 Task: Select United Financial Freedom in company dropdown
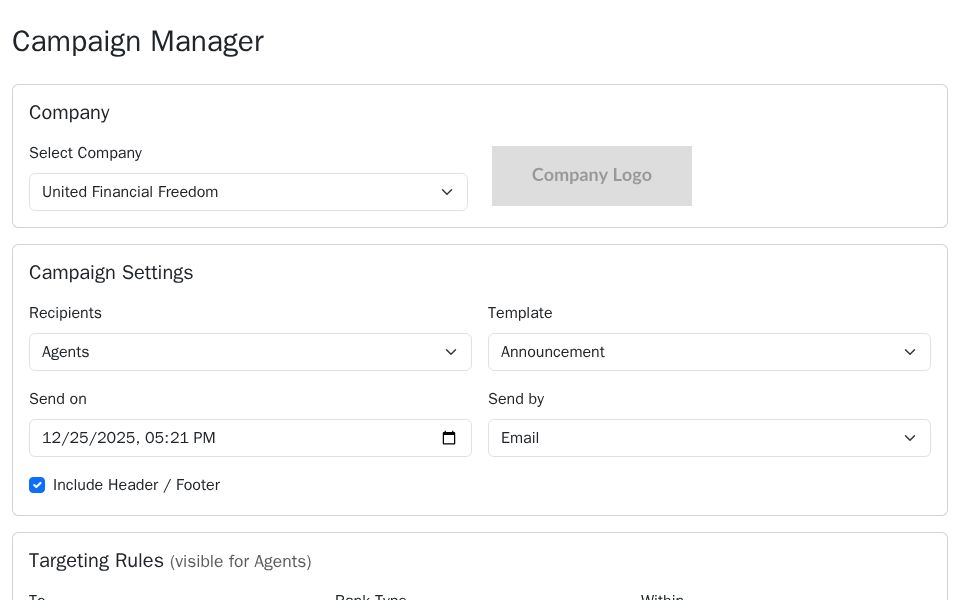coord(248,192)
